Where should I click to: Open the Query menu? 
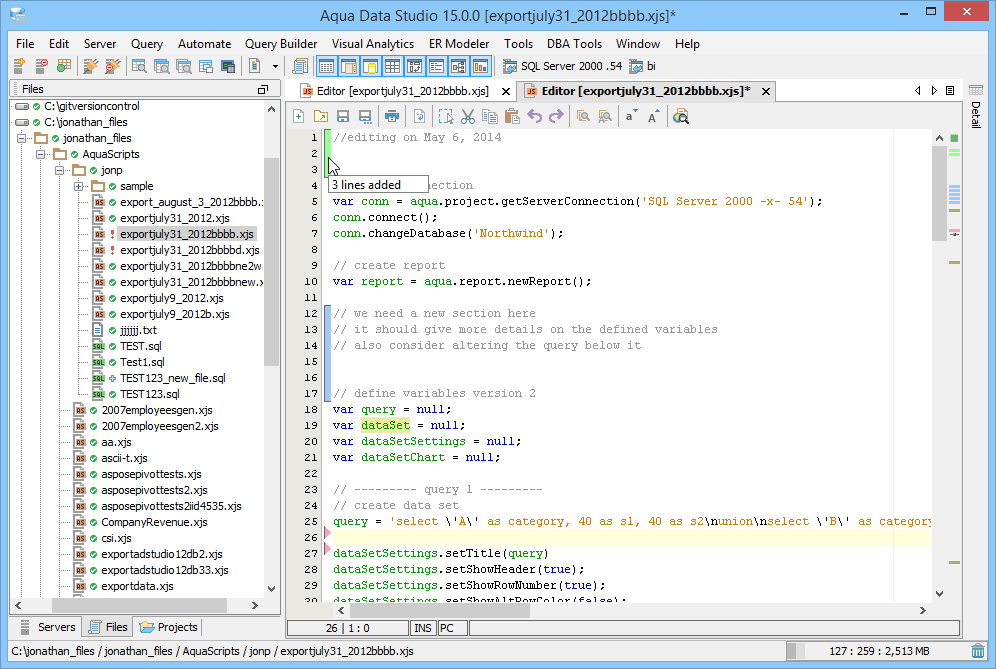pos(147,43)
